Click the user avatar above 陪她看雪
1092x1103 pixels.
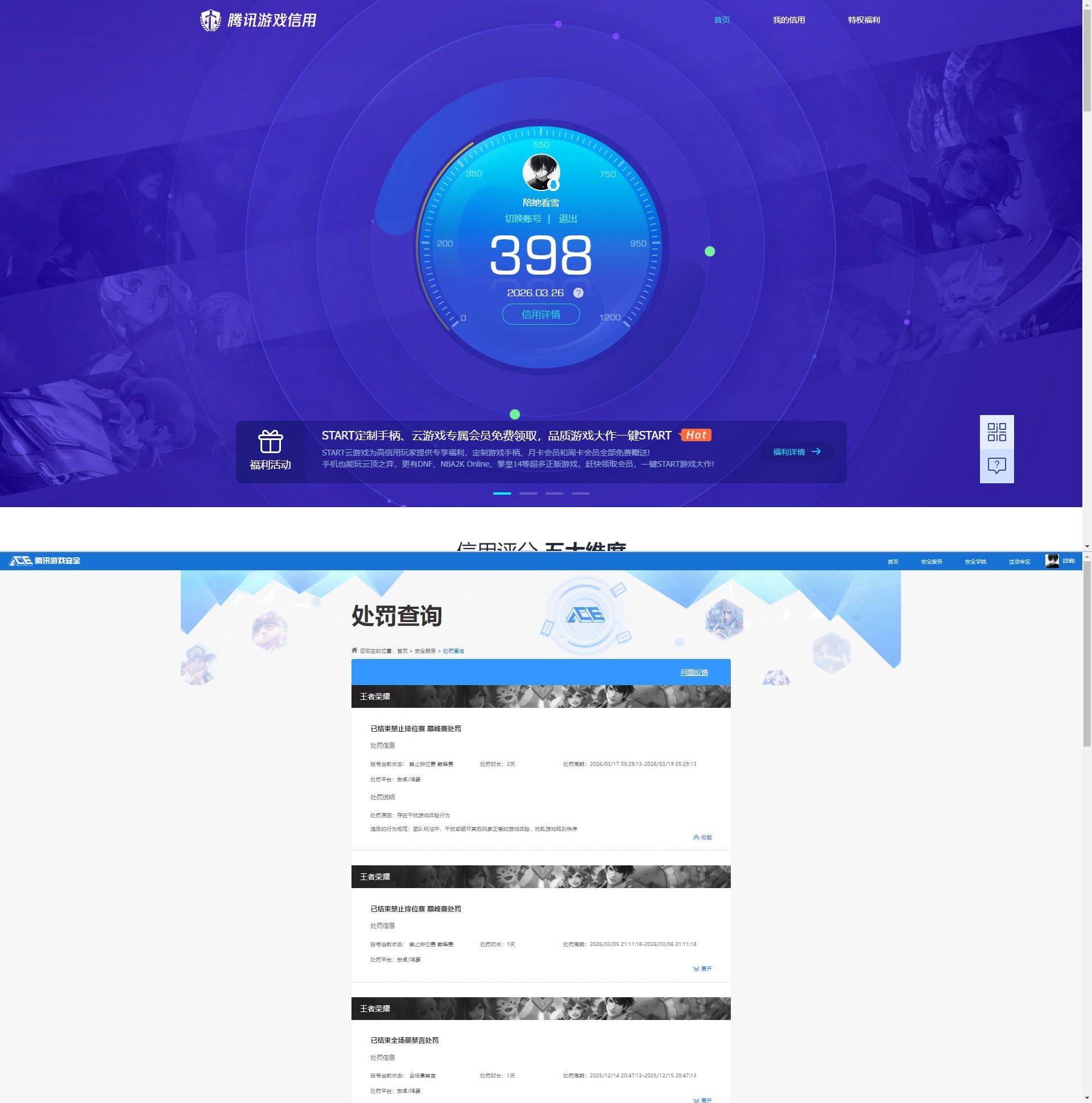541,172
